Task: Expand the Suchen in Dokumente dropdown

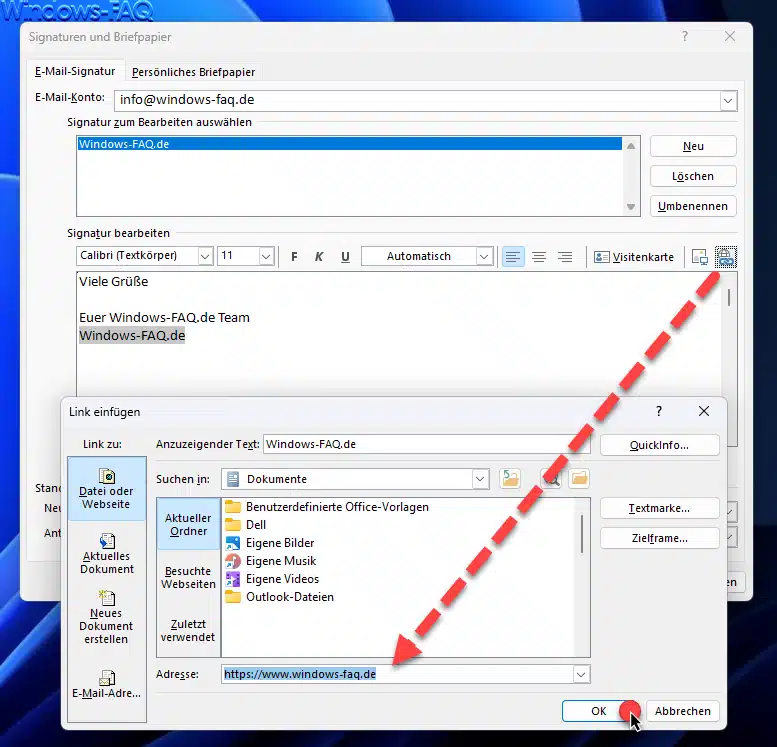Action: [479, 479]
